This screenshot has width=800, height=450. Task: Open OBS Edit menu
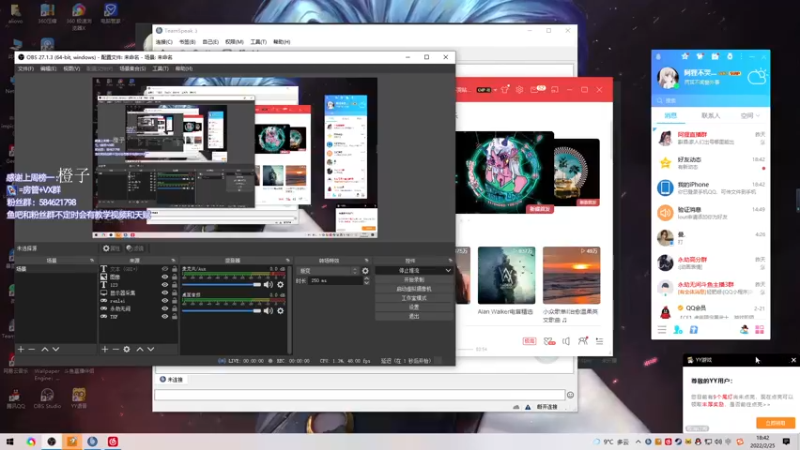48,68
